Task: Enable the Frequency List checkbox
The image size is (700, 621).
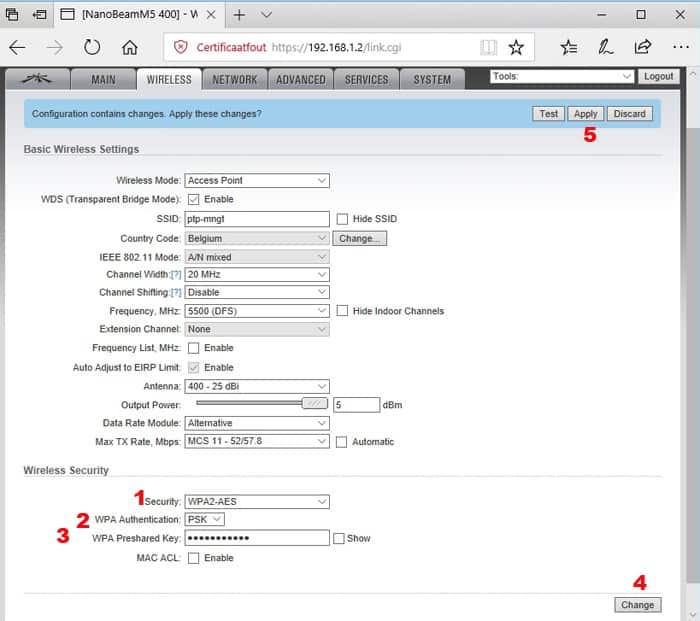Action: pyautogui.click(x=194, y=348)
